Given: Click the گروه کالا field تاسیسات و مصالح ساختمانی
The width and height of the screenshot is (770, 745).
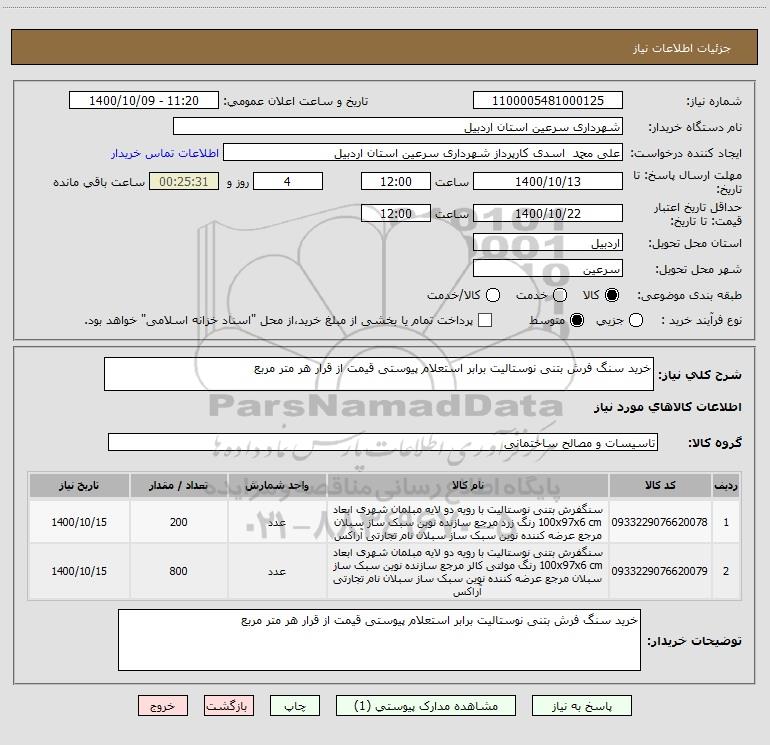Looking at the screenshot, I should tap(383, 442).
